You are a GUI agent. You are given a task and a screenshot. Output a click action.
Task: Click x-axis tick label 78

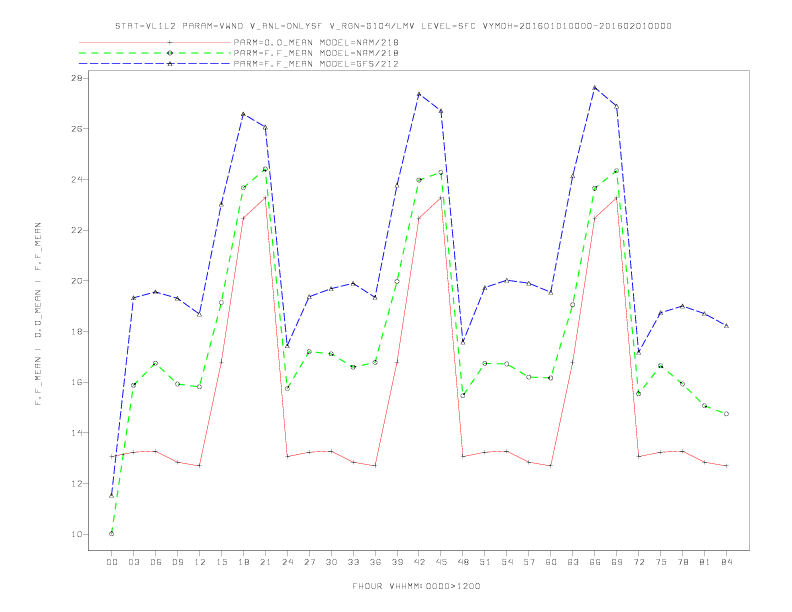coord(682,562)
